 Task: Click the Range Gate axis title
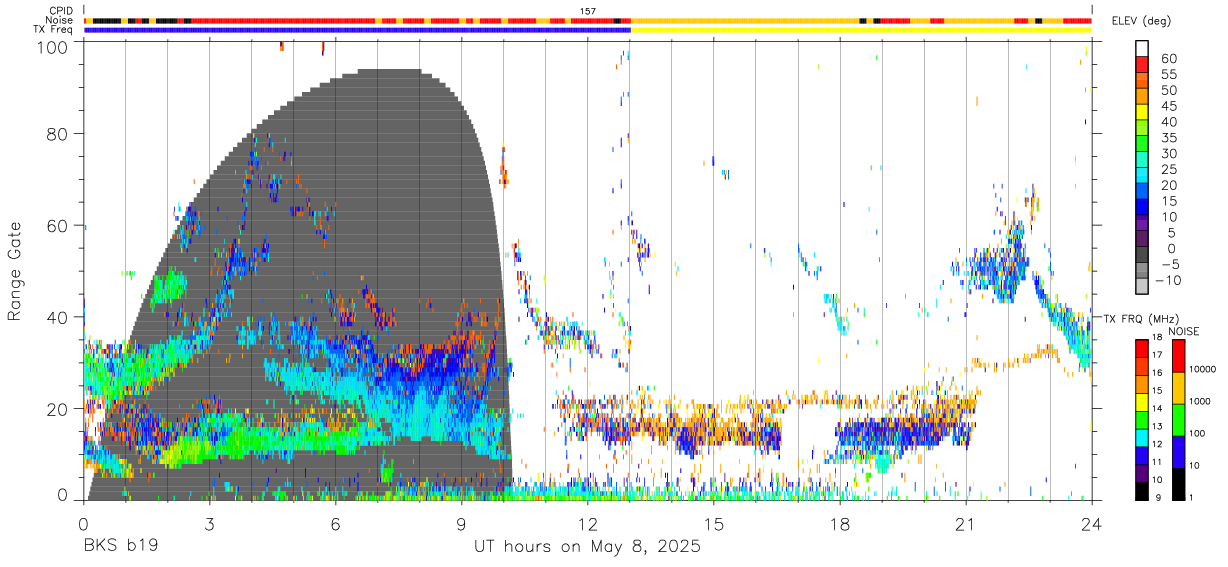click(15, 272)
